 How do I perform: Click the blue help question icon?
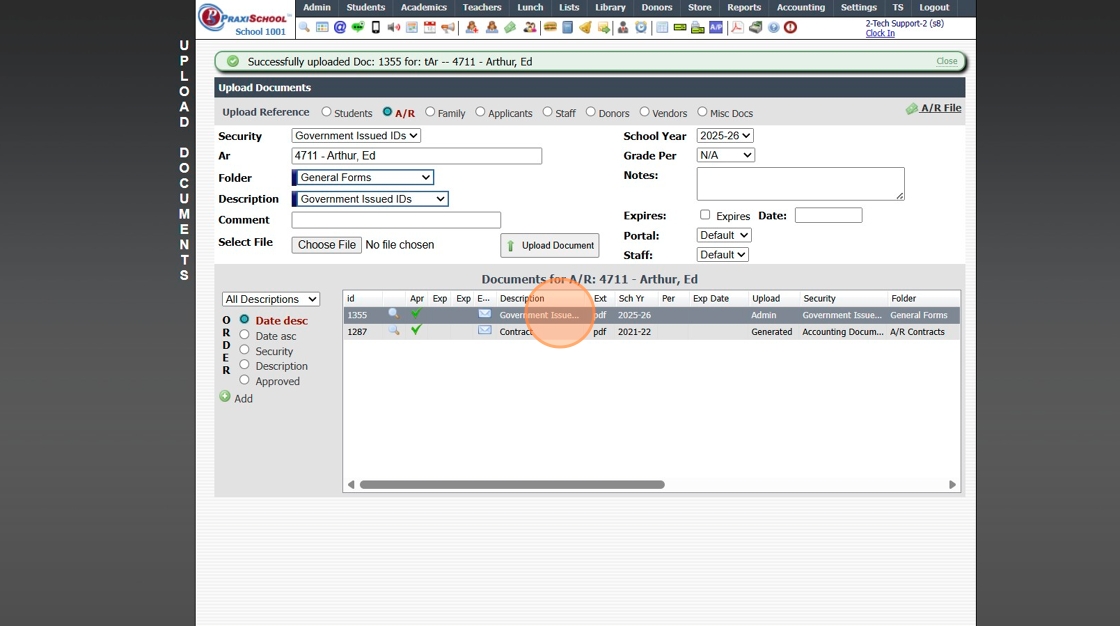click(774, 27)
